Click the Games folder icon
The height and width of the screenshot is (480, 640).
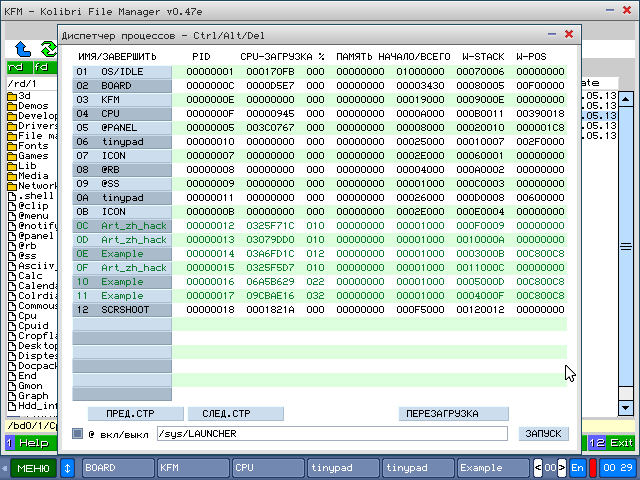tap(11, 156)
